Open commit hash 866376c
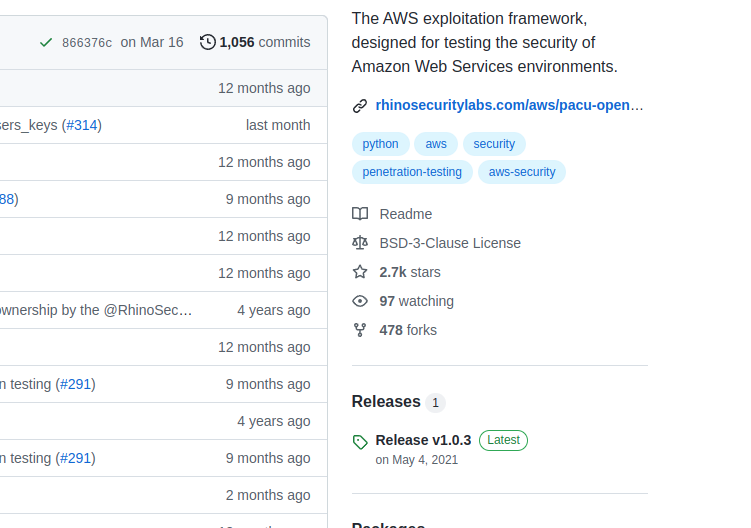Image resolution: width=751 pixels, height=528 pixels. 87,43
